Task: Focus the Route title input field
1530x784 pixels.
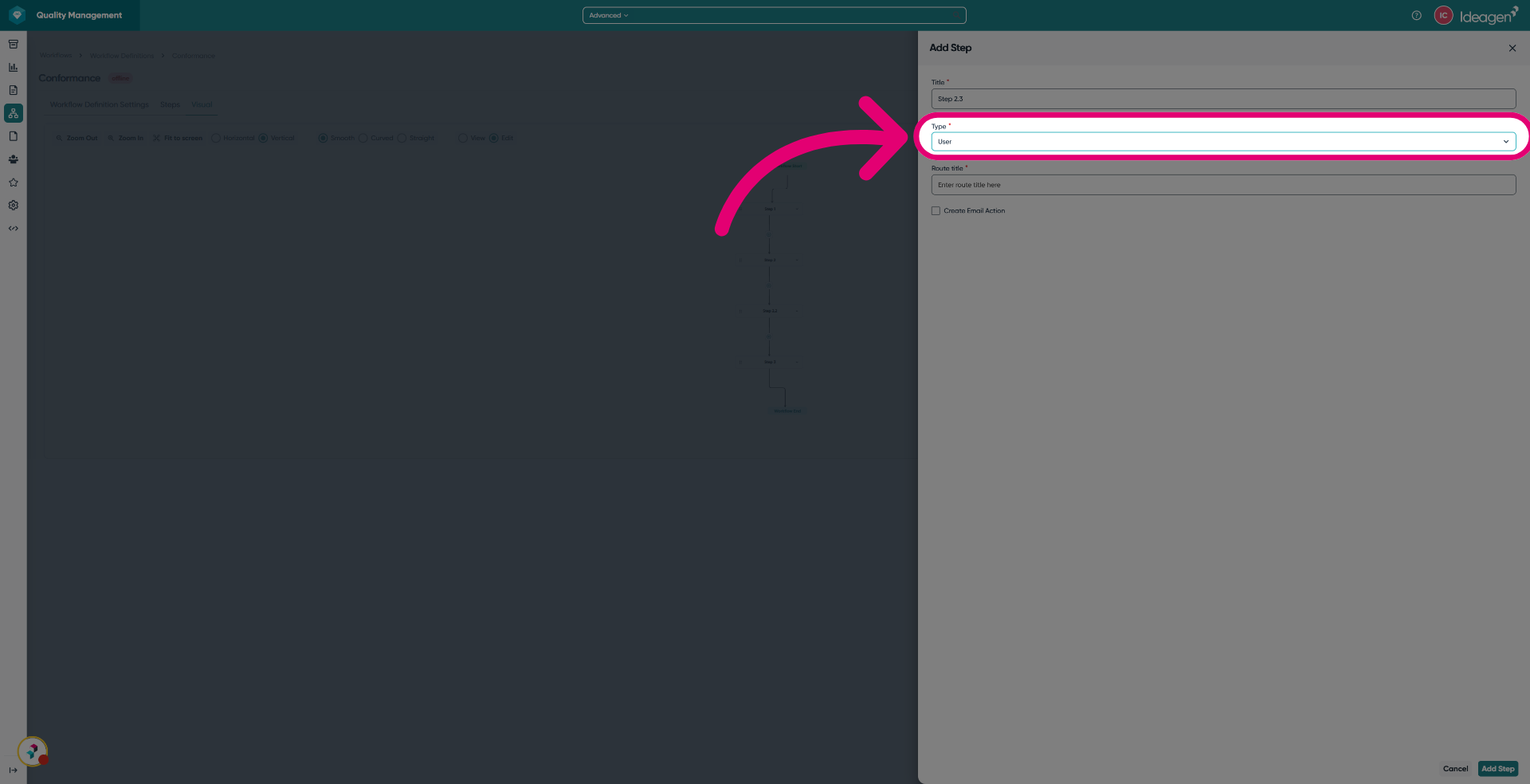Action: [x=1223, y=185]
